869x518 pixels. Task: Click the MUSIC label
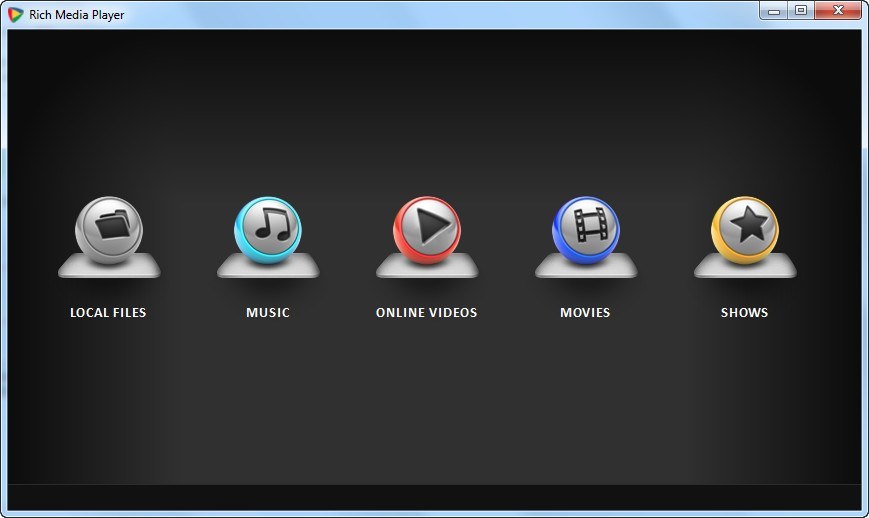point(268,312)
